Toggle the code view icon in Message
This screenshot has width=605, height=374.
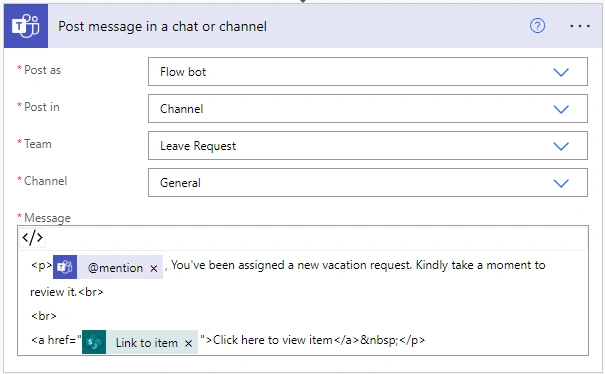32,237
